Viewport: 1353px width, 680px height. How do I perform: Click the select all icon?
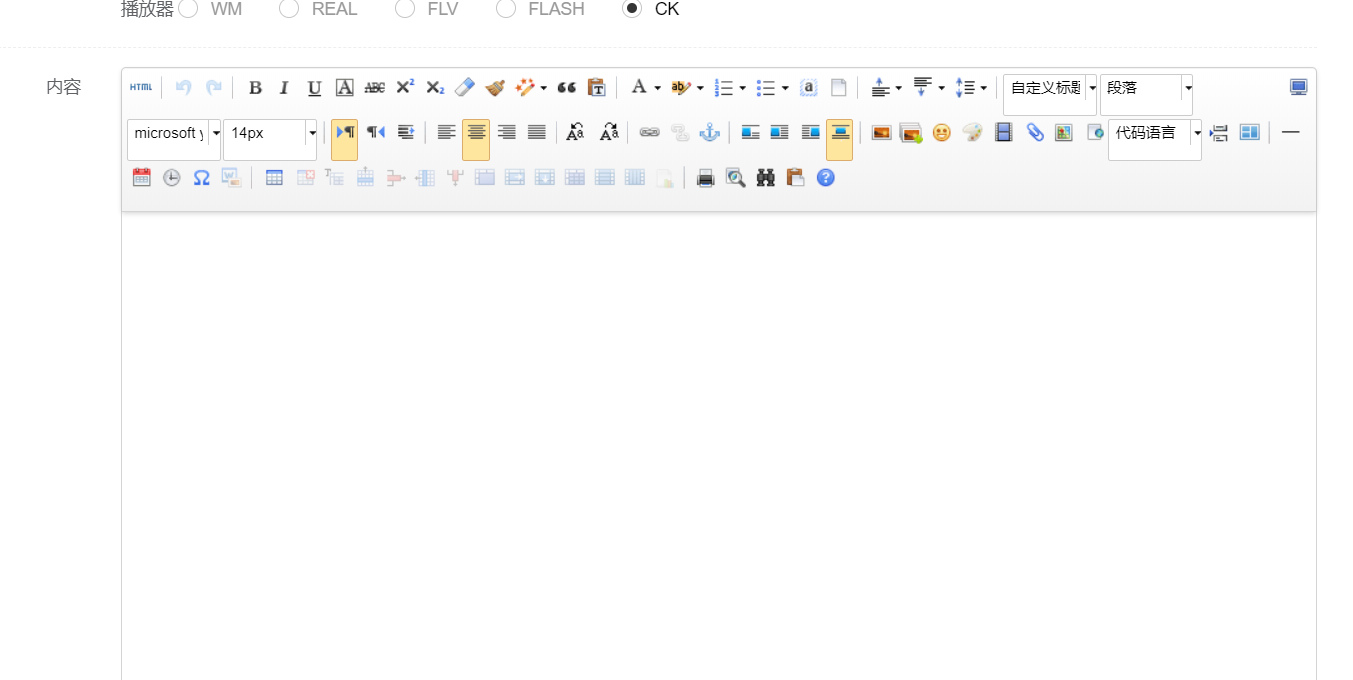pyautogui.click(x=808, y=88)
